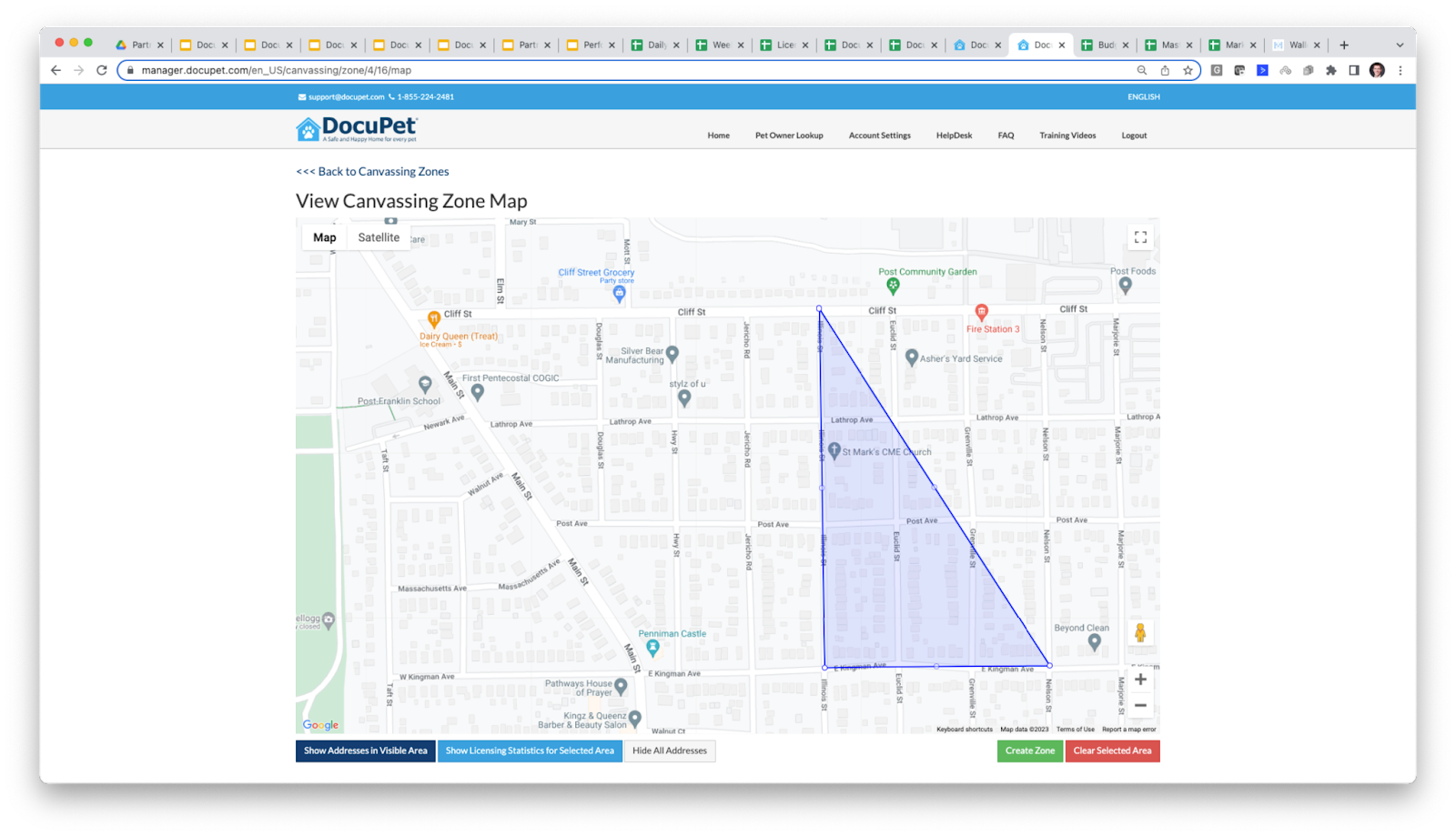Expand the map to fullscreen
This screenshot has width=1456, height=836.
coord(1140,237)
